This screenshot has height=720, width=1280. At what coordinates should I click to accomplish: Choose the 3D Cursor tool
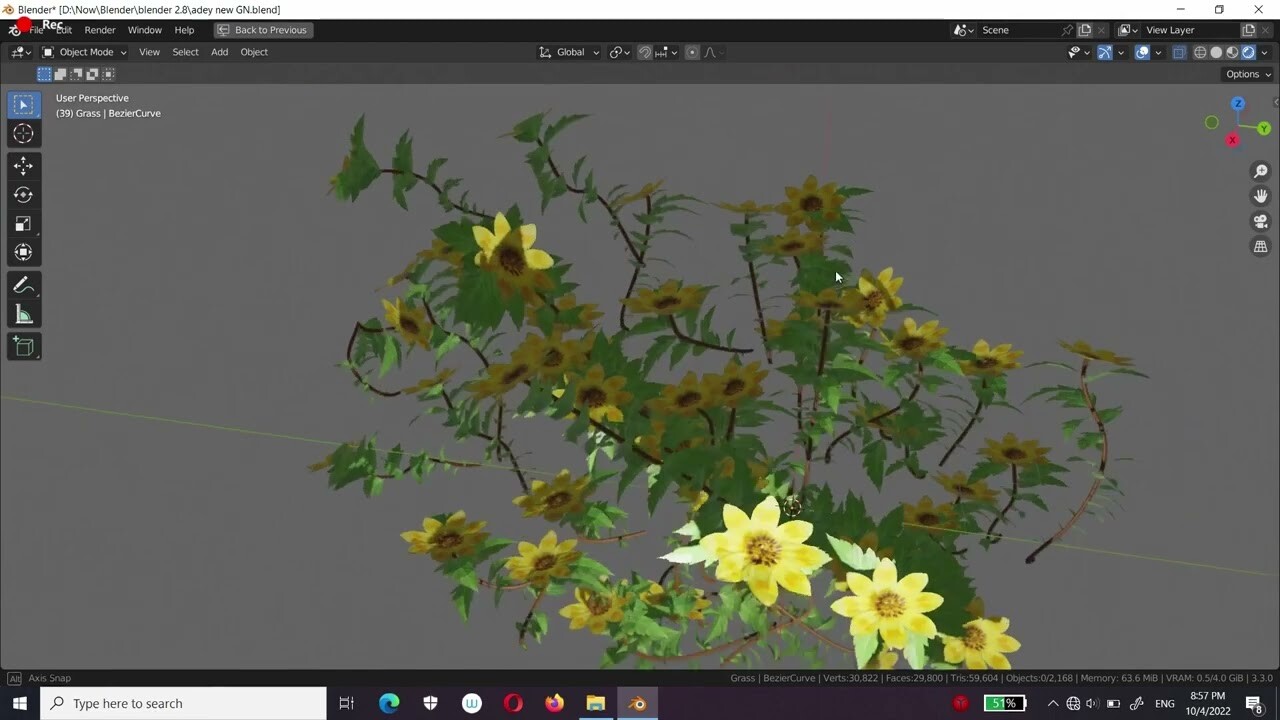click(x=23, y=133)
